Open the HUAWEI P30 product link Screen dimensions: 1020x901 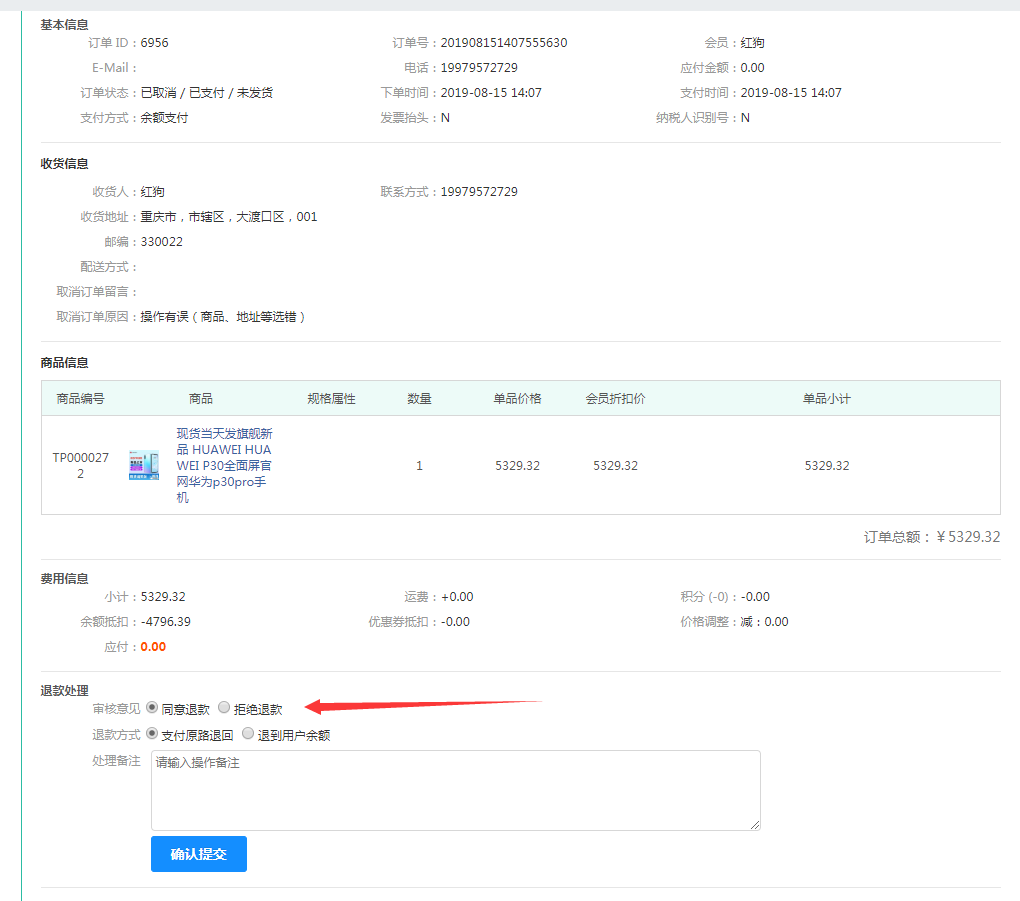point(224,466)
